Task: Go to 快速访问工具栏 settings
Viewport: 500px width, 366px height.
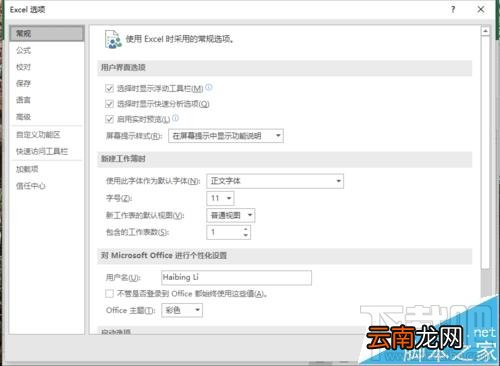Action: (42, 151)
